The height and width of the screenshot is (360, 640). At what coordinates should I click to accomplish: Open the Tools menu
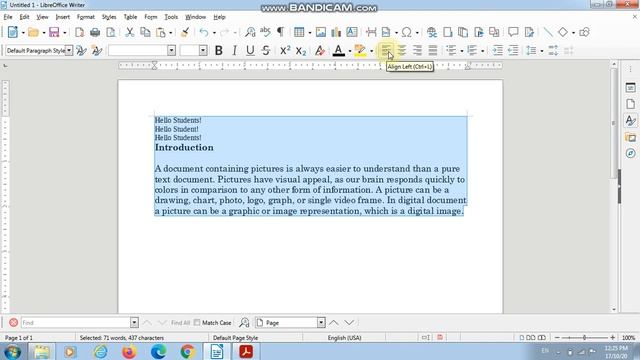click(171, 17)
